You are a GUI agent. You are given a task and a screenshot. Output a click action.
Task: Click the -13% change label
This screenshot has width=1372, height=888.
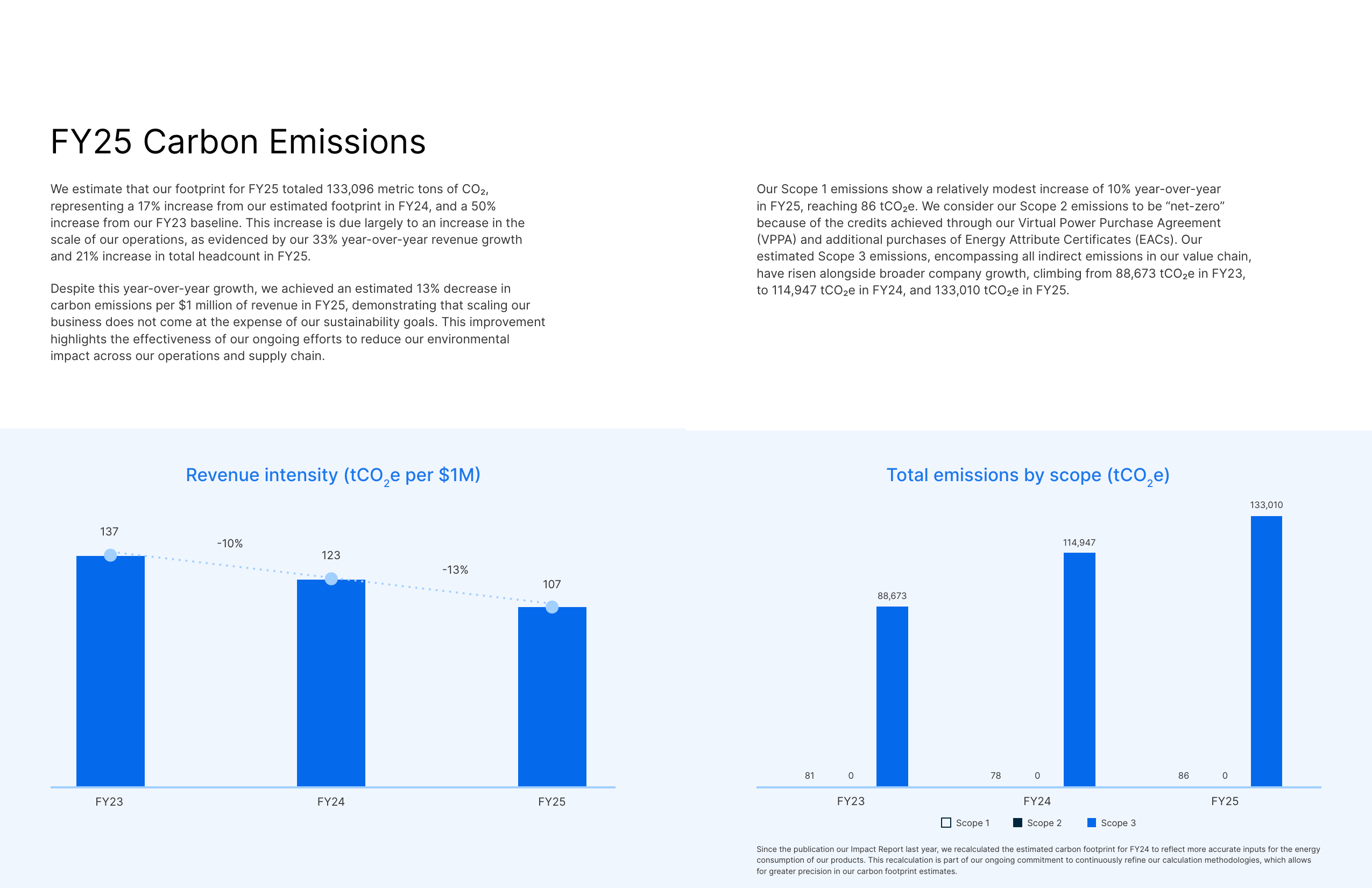(x=455, y=570)
